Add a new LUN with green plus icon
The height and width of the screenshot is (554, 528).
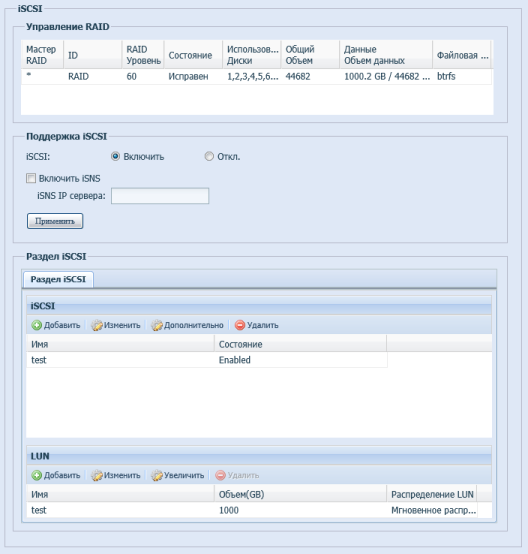tap(36, 476)
